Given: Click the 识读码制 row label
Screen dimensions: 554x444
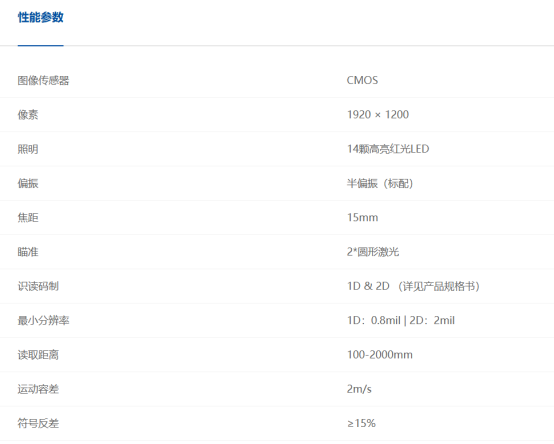Looking at the screenshot, I should coord(38,286).
